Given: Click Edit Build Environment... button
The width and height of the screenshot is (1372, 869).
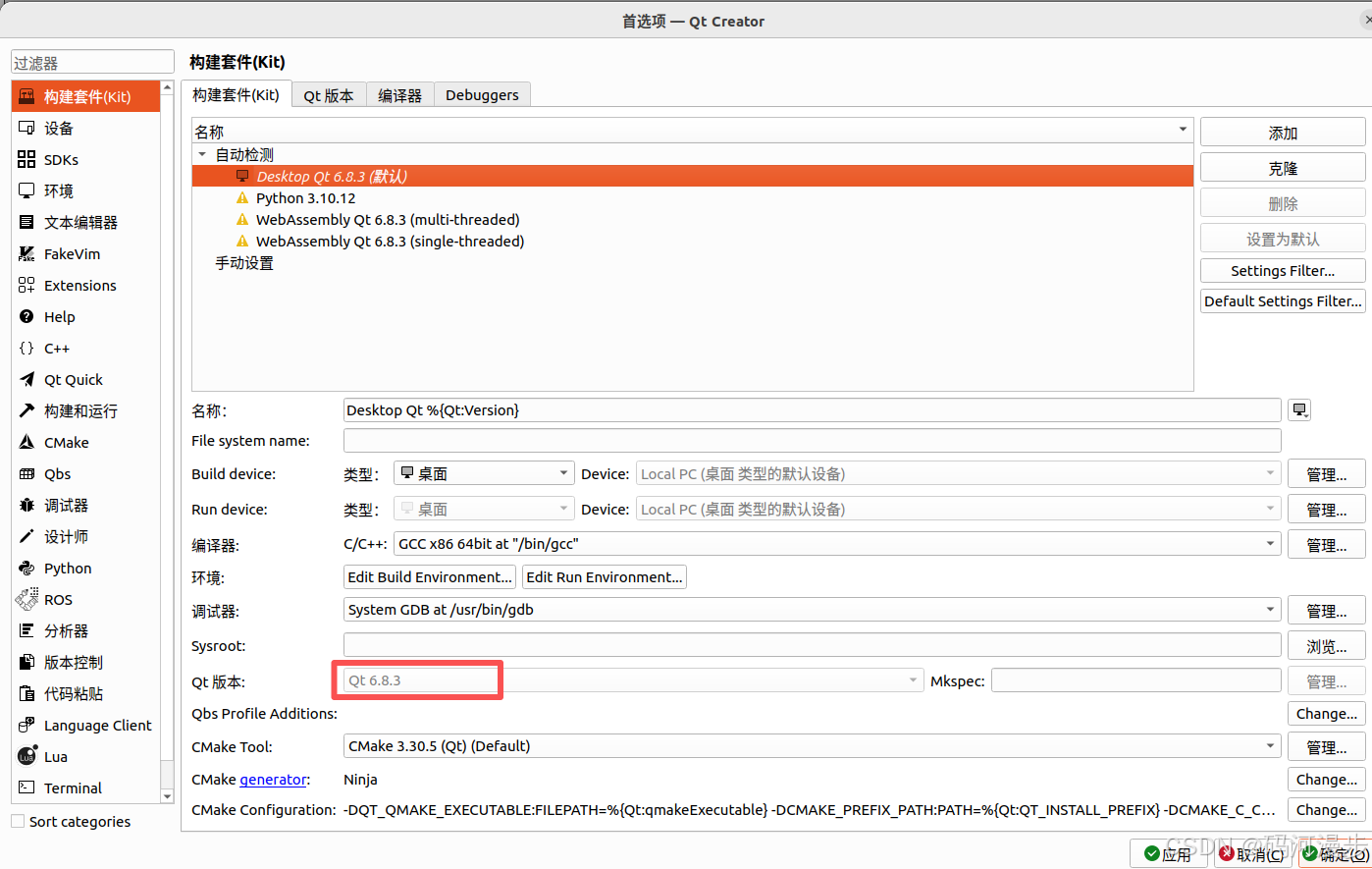Looking at the screenshot, I should coord(430,577).
